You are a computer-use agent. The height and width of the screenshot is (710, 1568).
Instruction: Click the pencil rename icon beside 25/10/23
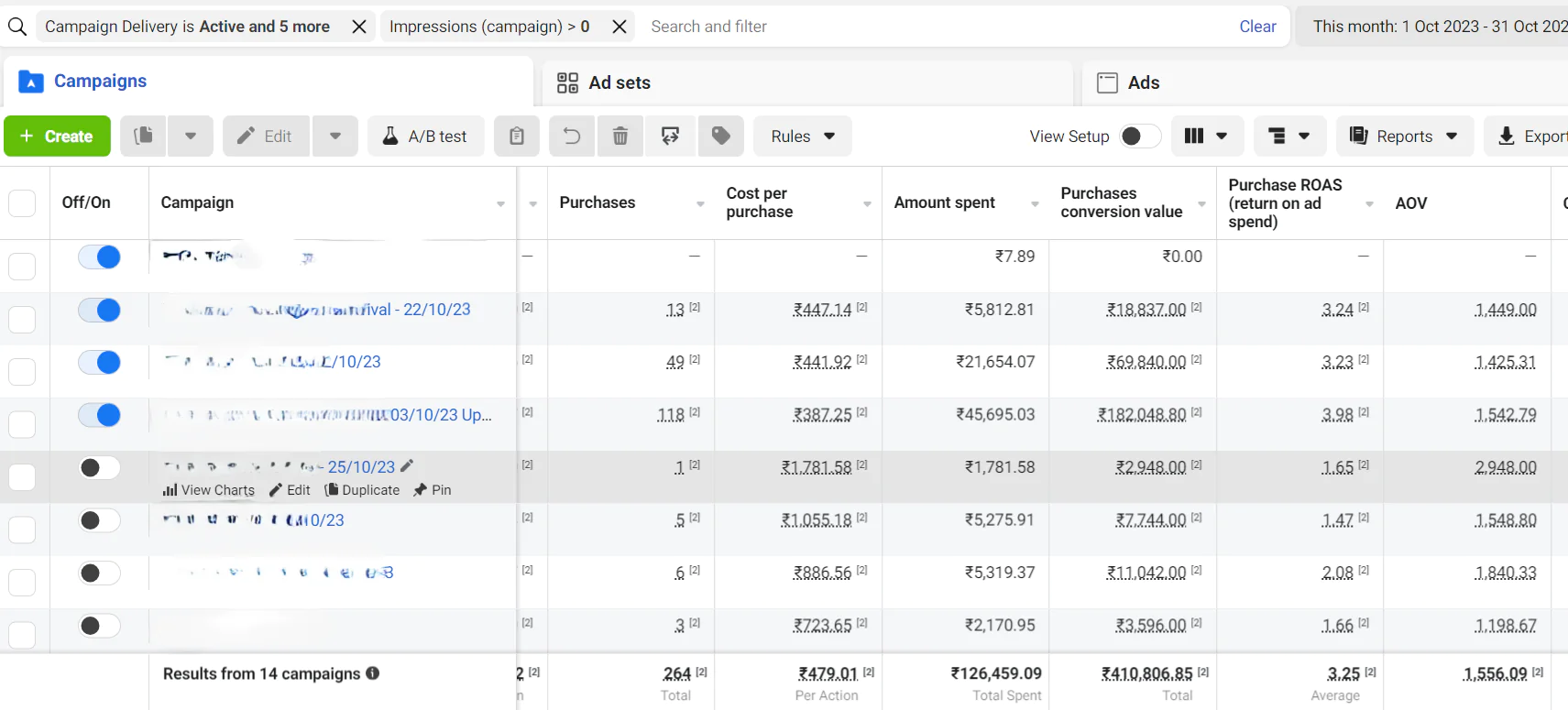point(407,465)
